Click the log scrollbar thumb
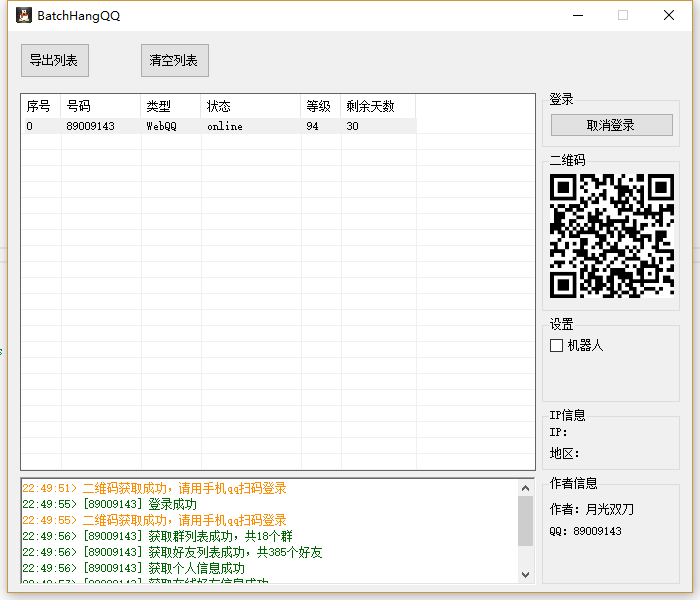700x600 pixels. point(525,521)
